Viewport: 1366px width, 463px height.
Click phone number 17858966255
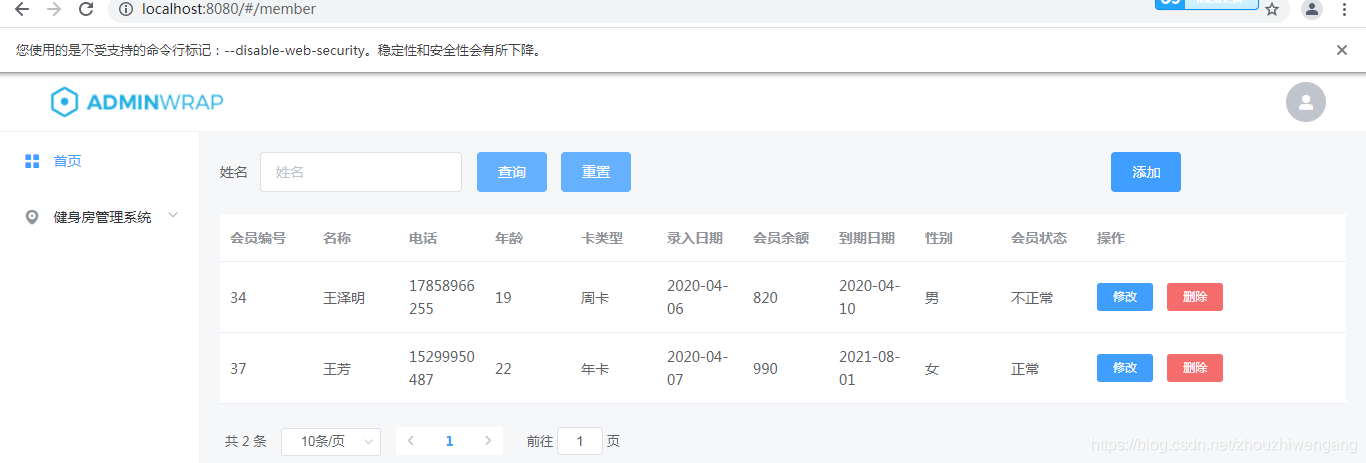tap(442, 297)
